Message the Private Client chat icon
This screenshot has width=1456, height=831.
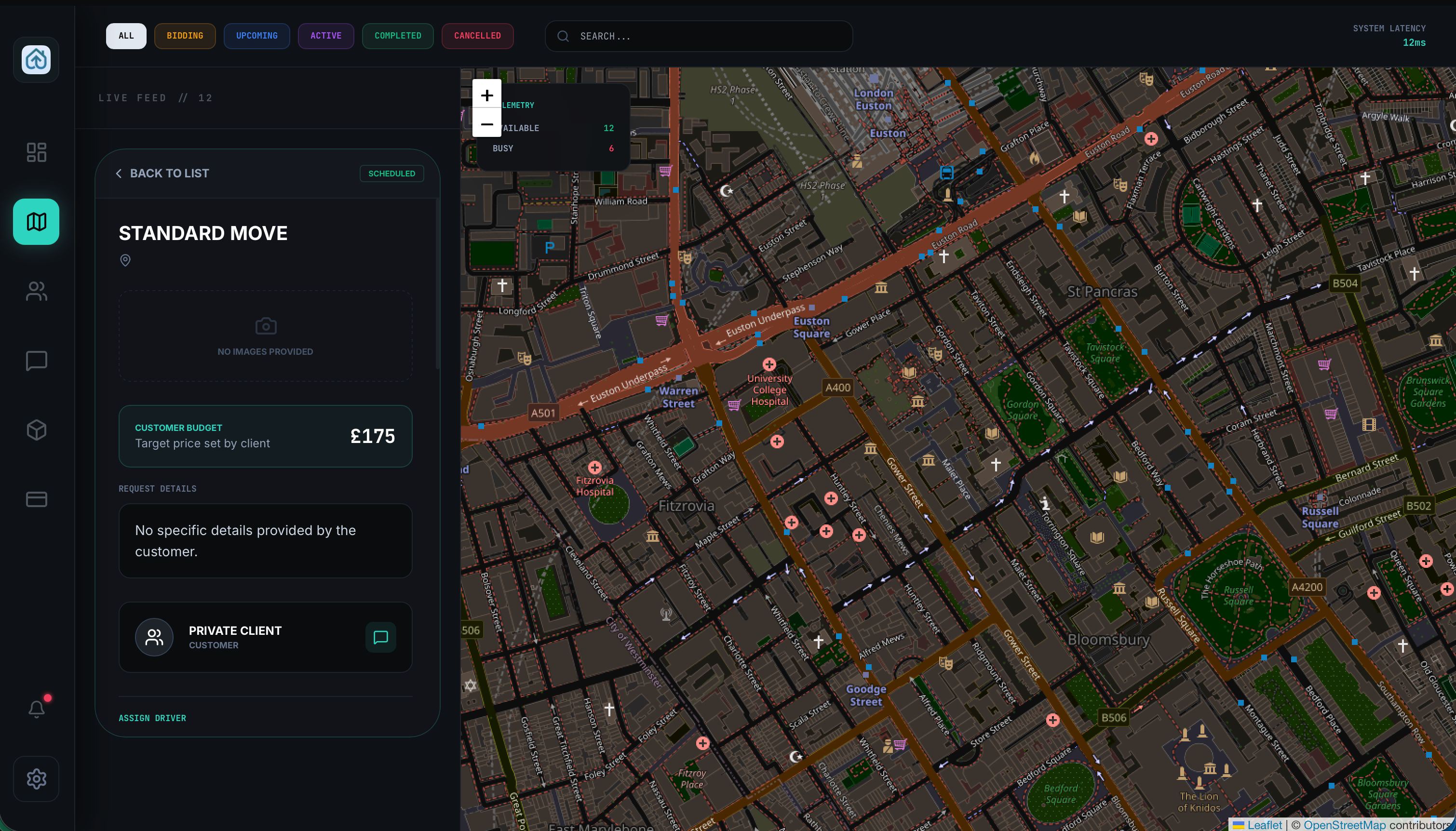pyautogui.click(x=380, y=637)
